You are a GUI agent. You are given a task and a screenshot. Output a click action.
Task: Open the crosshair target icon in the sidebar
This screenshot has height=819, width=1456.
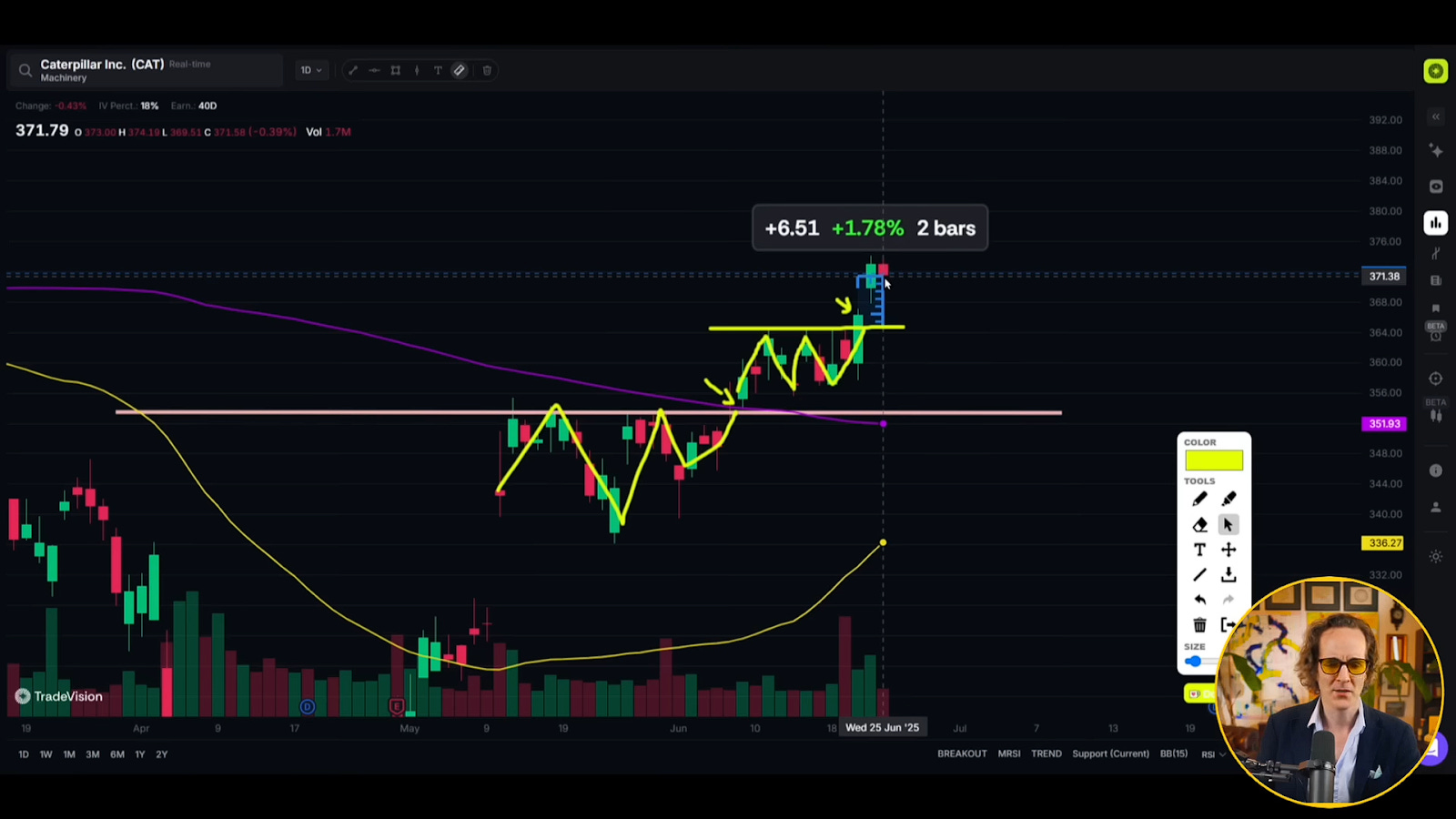(x=1436, y=379)
